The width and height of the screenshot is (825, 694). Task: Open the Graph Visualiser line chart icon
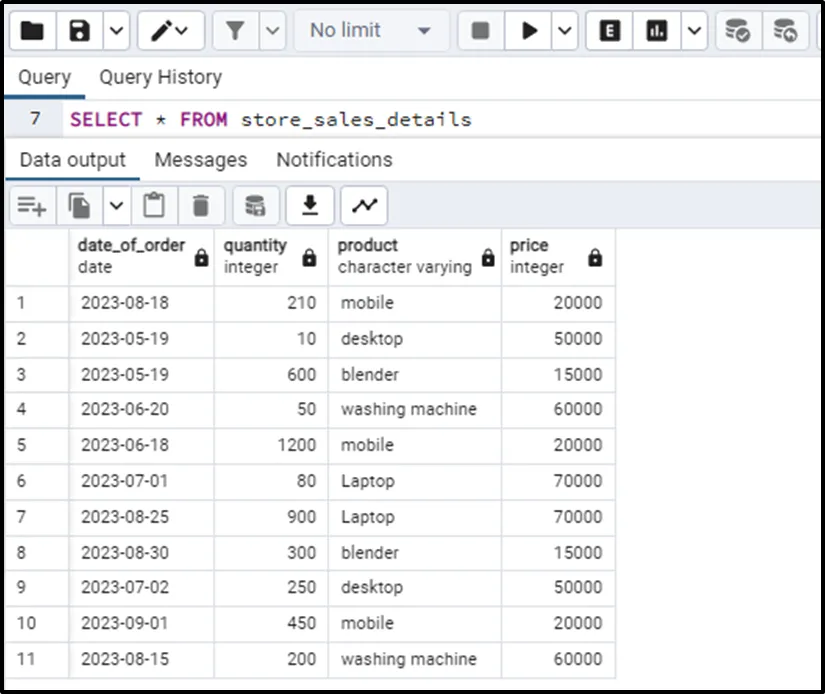click(x=364, y=206)
